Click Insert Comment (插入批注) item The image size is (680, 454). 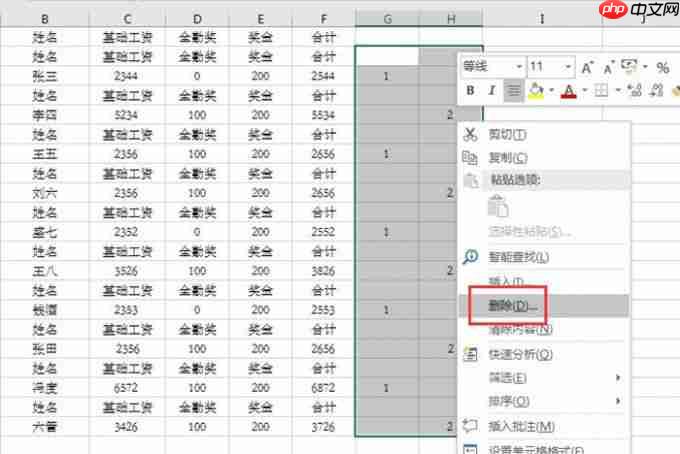(x=545, y=427)
